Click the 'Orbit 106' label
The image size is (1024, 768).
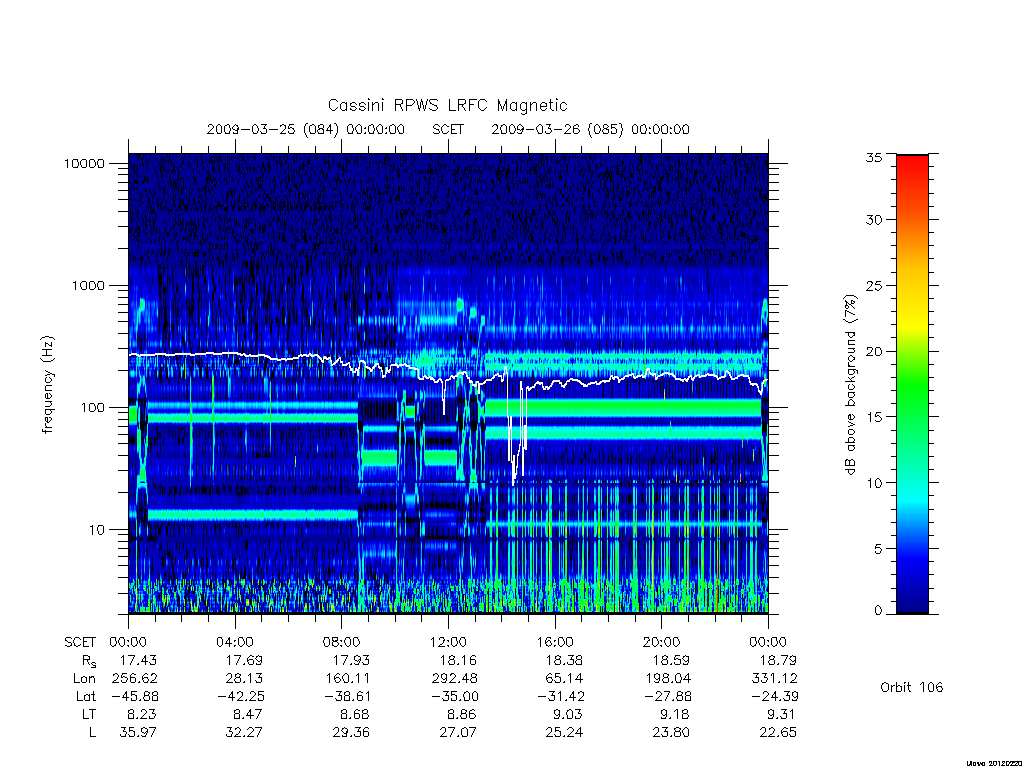click(x=912, y=687)
